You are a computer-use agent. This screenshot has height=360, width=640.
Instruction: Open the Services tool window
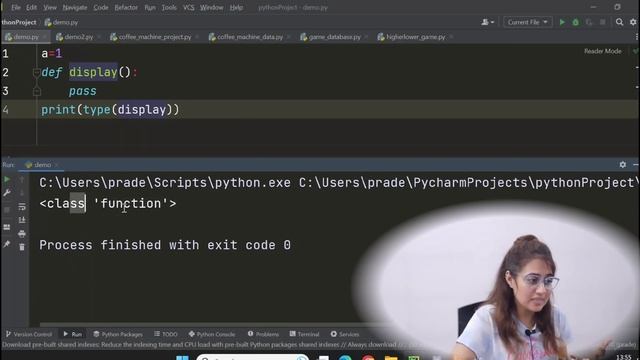pos(345,334)
